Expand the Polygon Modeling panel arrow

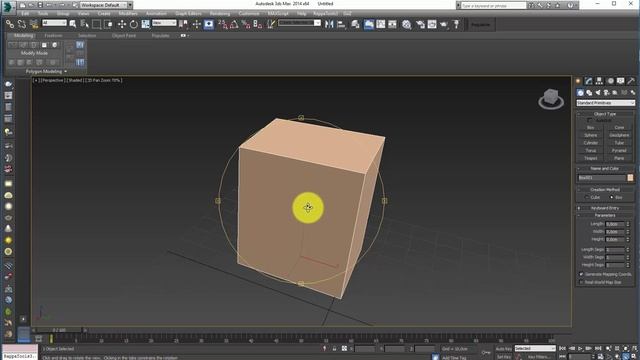click(65, 72)
